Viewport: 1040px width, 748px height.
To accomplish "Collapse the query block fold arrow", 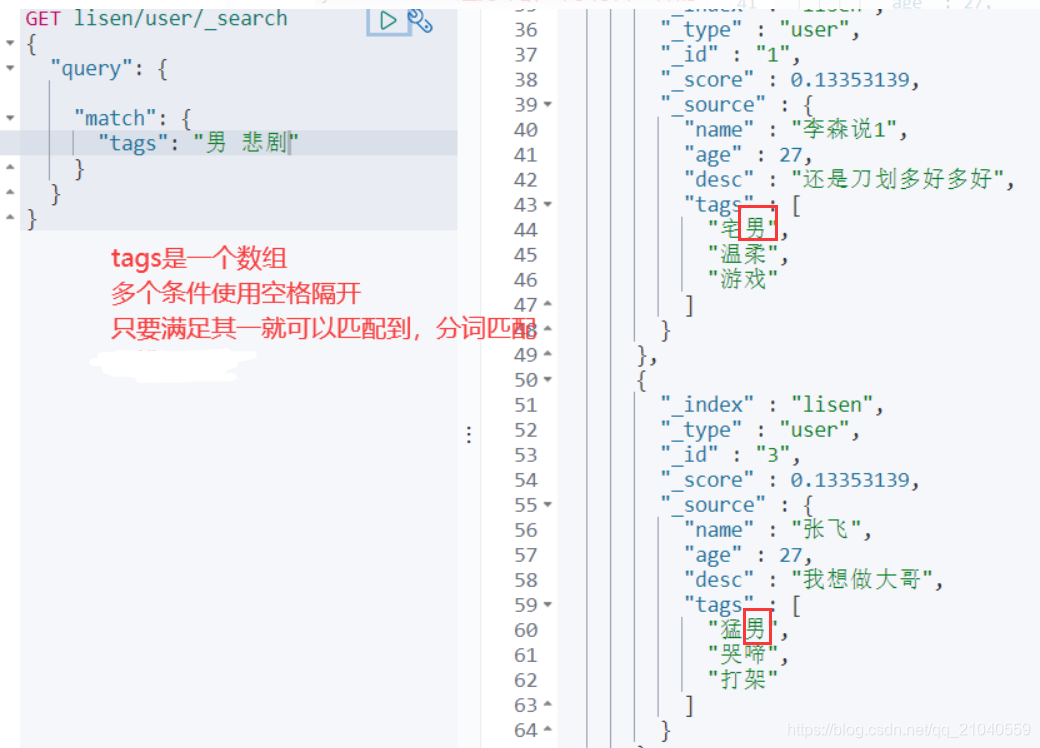I will 10,68.
